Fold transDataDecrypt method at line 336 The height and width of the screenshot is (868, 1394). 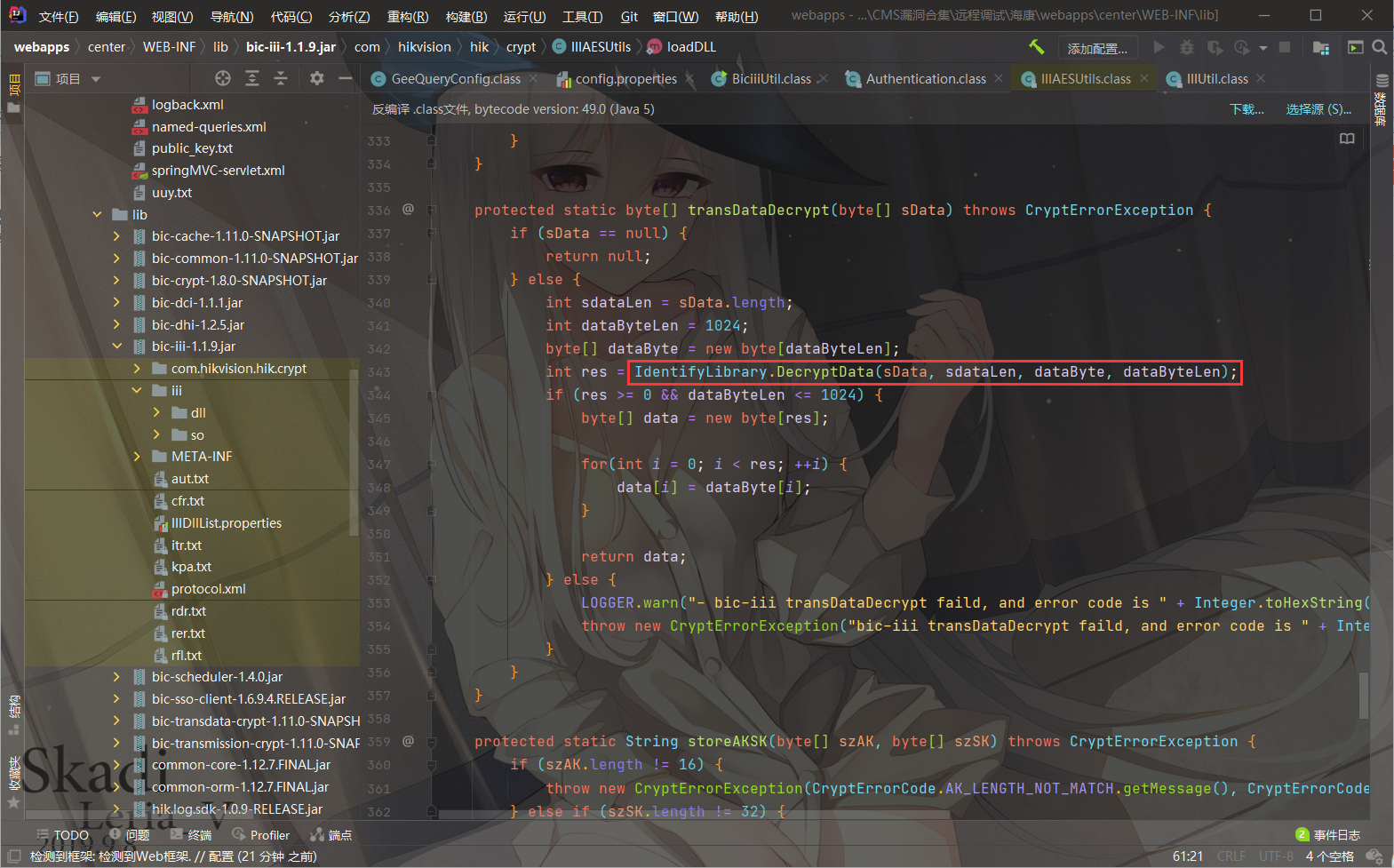(432, 211)
